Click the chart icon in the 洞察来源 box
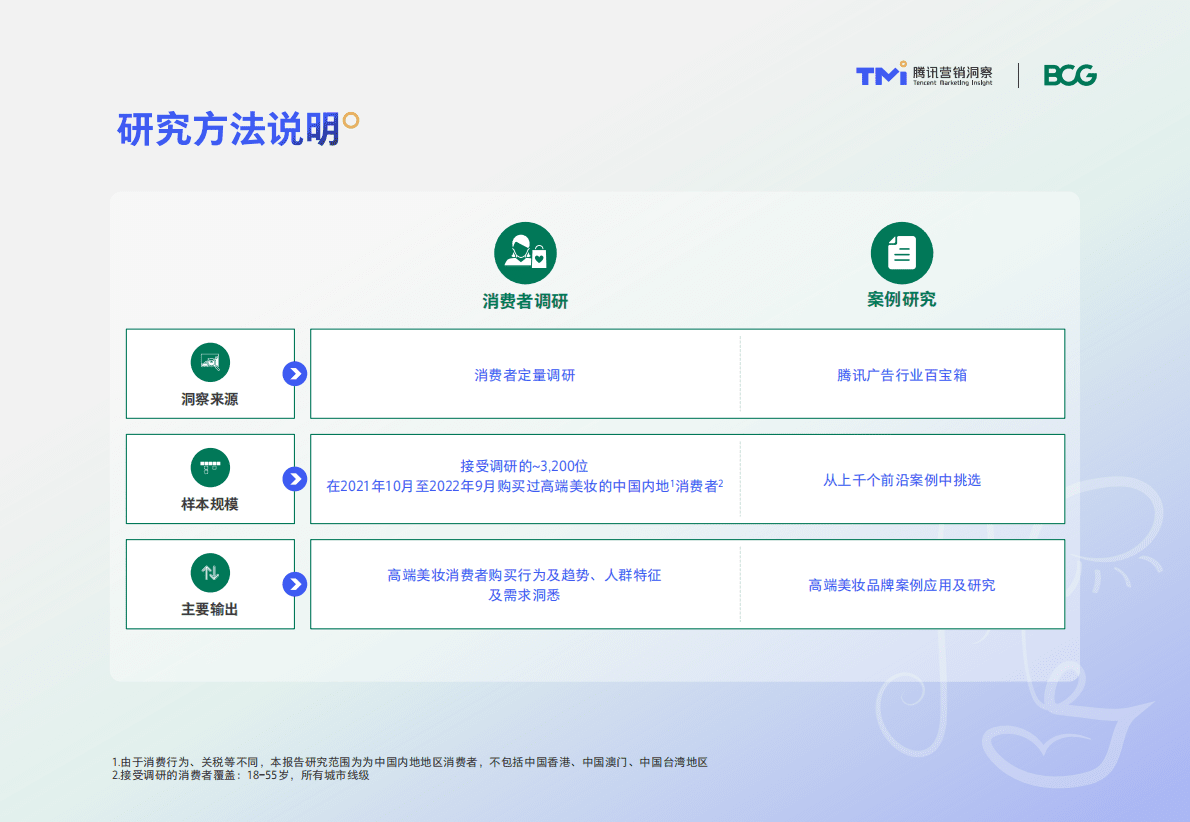 209,362
